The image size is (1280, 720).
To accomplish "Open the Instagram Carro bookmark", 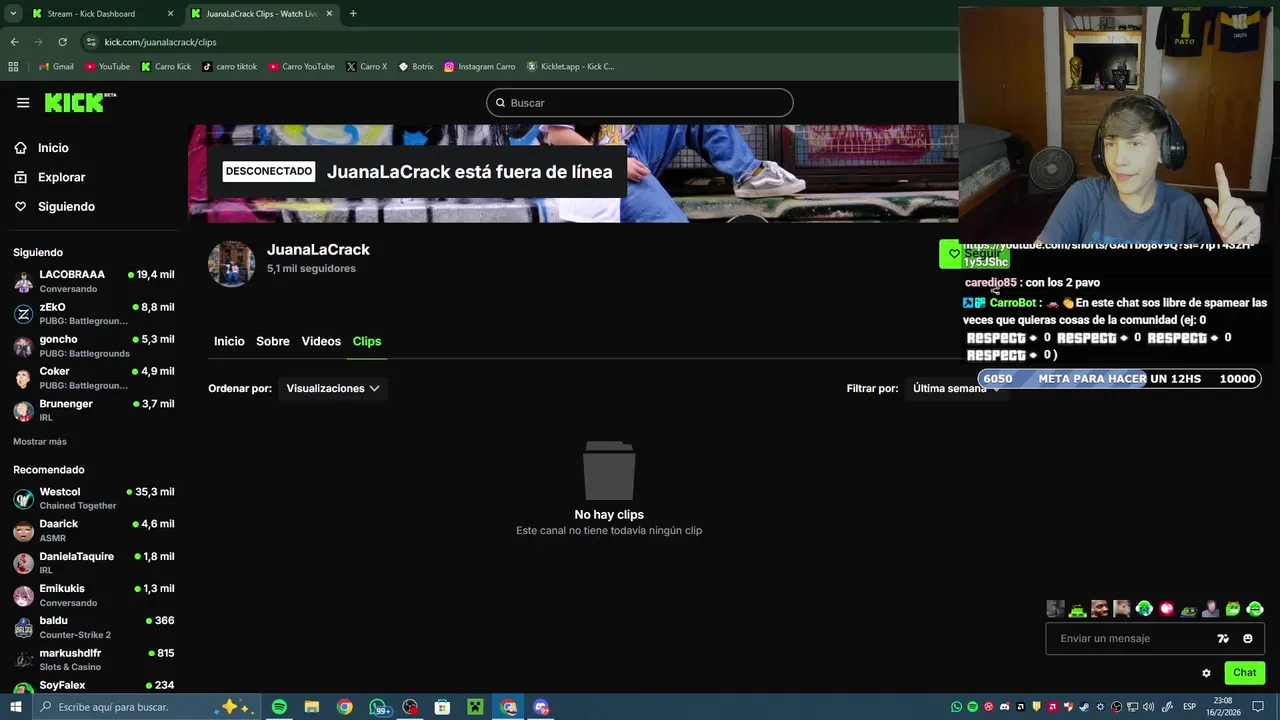I will point(479,66).
